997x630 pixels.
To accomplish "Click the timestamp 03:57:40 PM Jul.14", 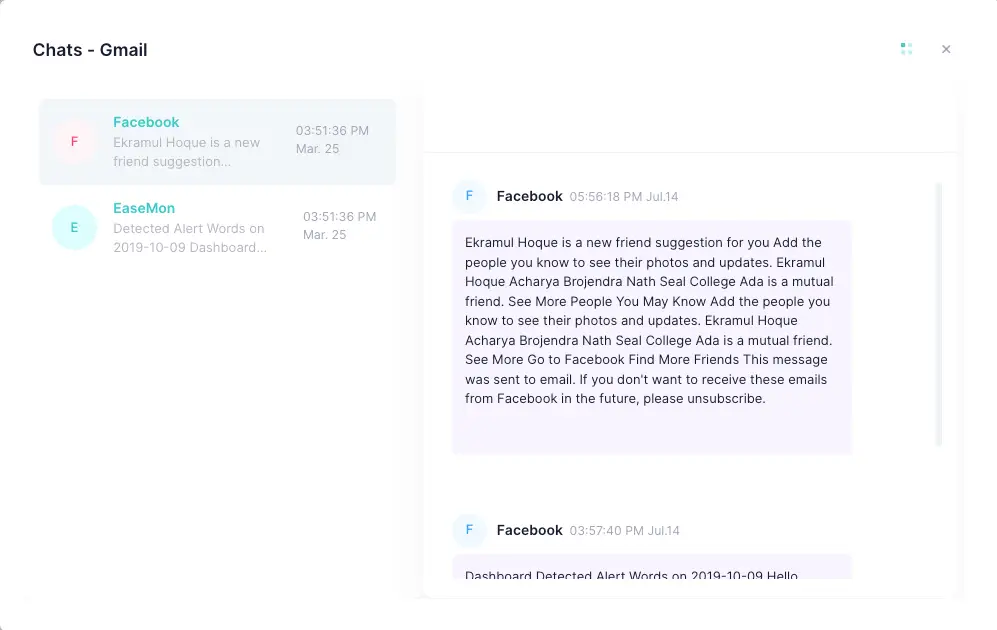I will pos(622,530).
